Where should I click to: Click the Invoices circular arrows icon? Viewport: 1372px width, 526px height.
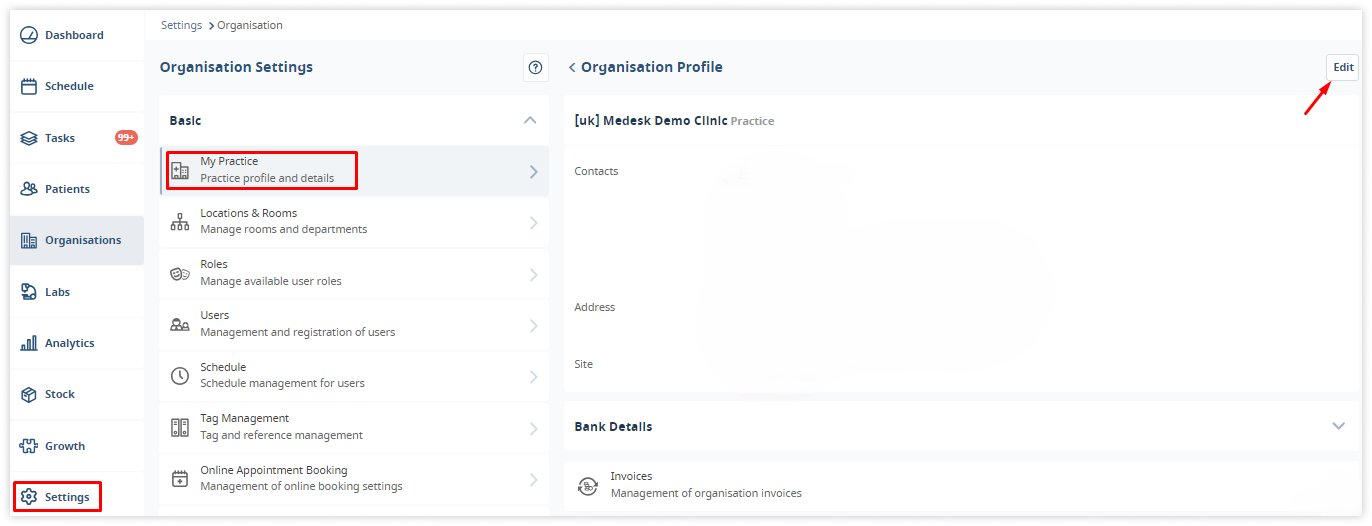[x=587, y=486]
